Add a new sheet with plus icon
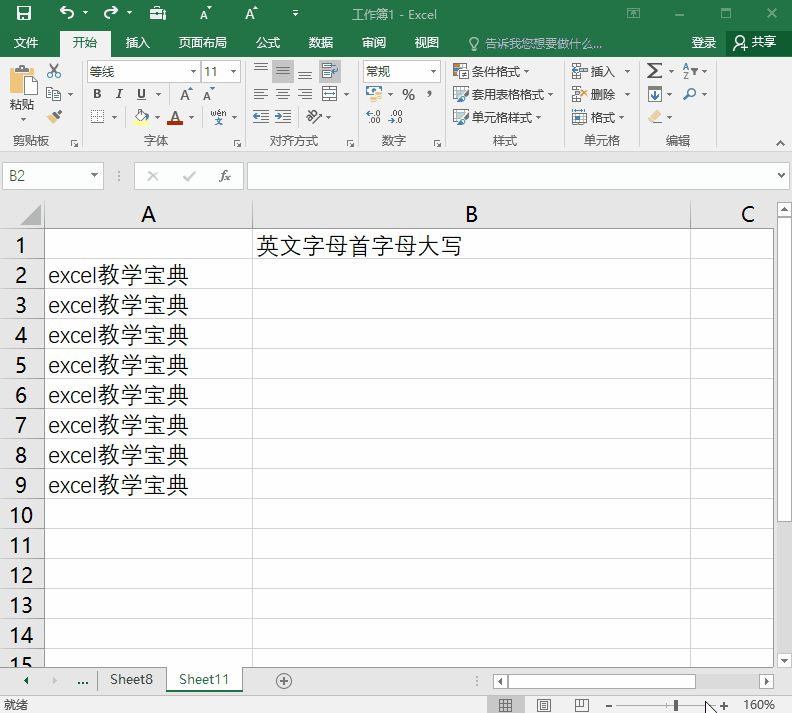This screenshot has width=792, height=713. tap(284, 681)
